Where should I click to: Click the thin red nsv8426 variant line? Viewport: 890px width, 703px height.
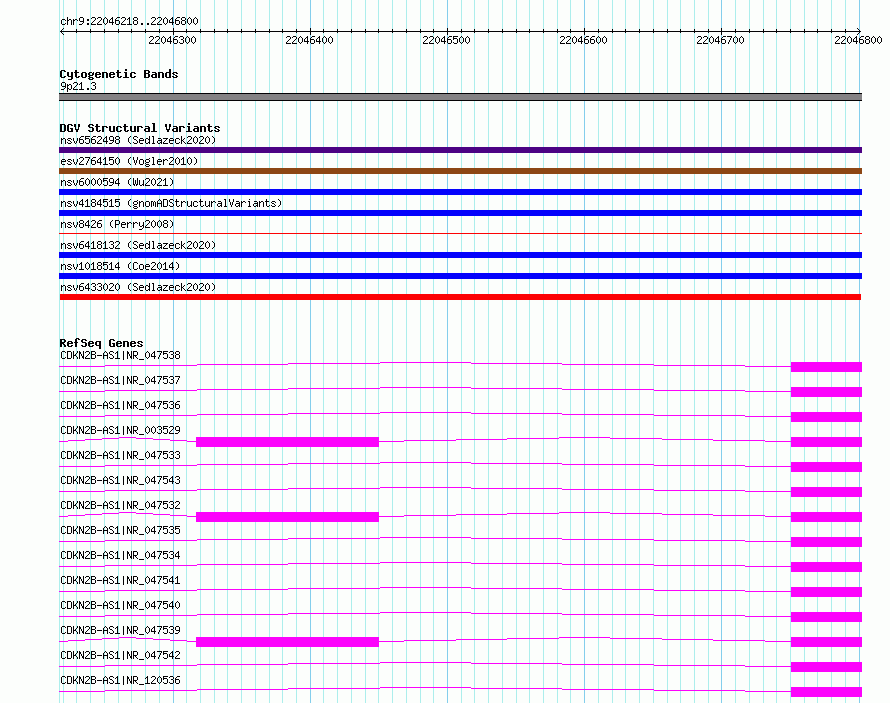[460, 233]
